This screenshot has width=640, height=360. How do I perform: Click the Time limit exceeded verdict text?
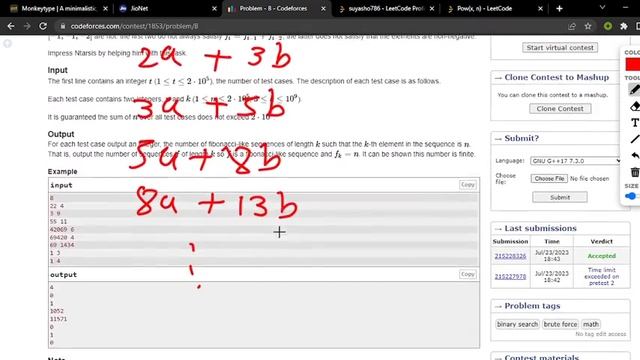point(602,276)
